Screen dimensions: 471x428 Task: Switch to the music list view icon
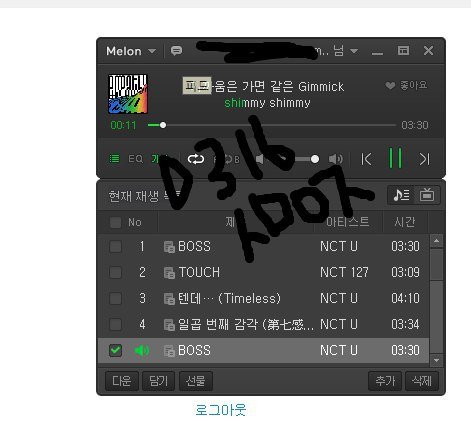401,195
